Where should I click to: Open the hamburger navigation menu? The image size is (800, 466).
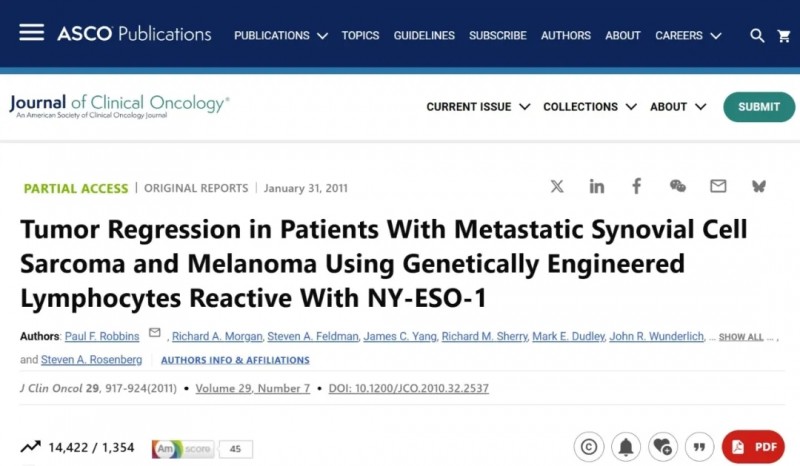tap(31, 33)
